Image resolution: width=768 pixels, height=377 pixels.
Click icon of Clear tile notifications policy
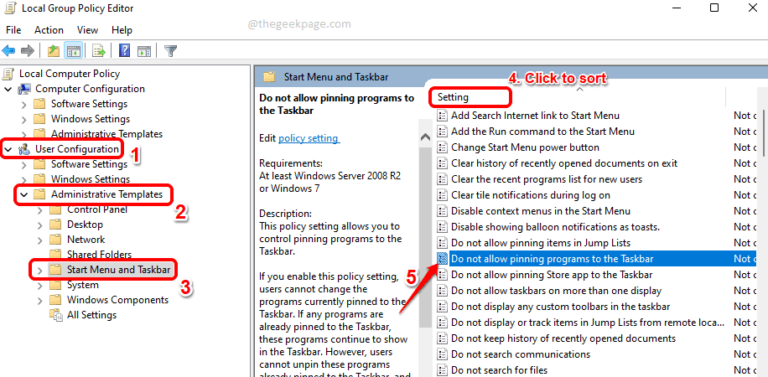[442, 195]
